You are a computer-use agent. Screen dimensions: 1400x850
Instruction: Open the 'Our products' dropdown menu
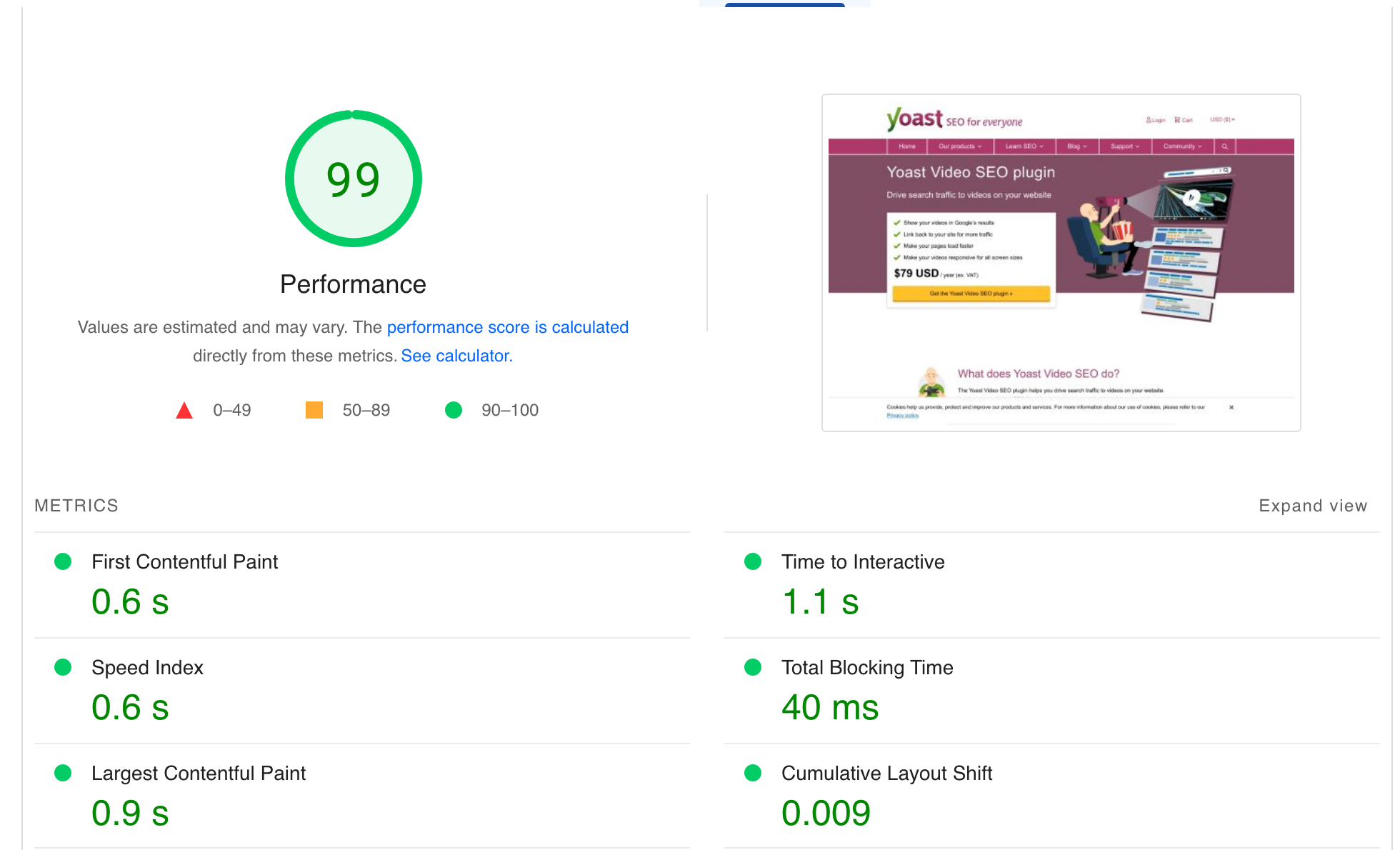click(959, 146)
